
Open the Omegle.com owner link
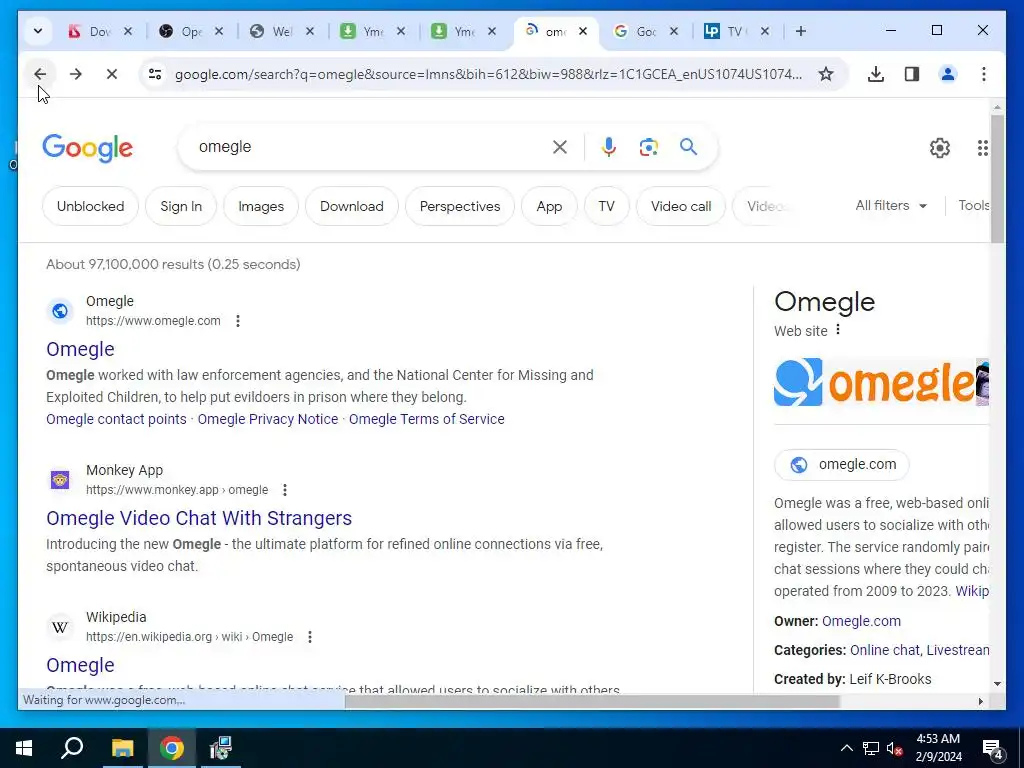click(861, 621)
